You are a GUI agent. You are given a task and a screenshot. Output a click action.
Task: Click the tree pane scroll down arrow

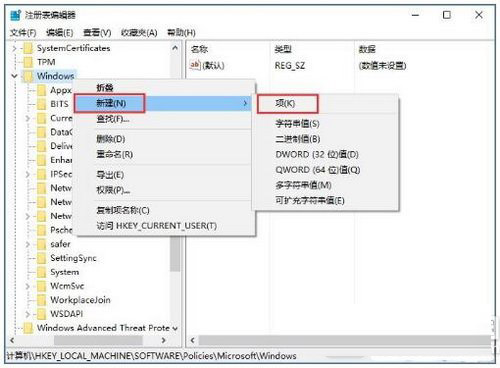175,328
